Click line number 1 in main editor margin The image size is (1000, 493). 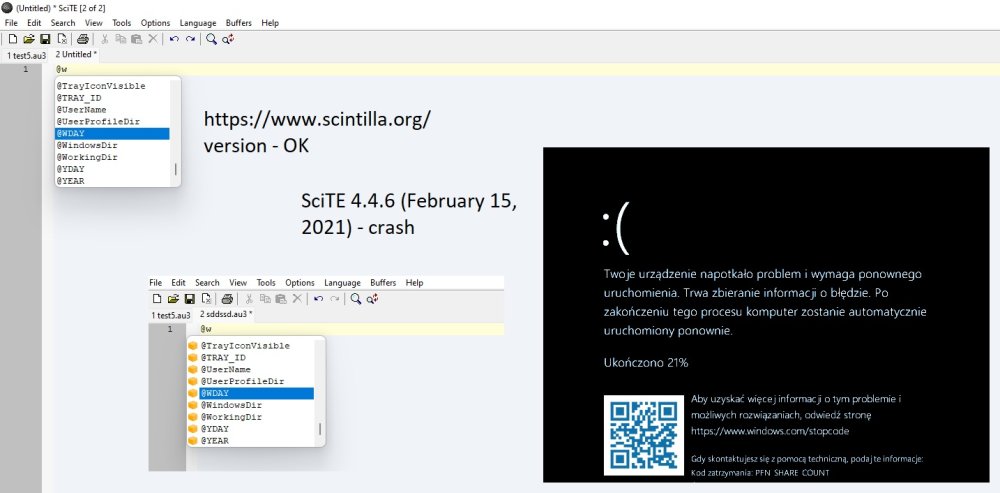click(26, 69)
